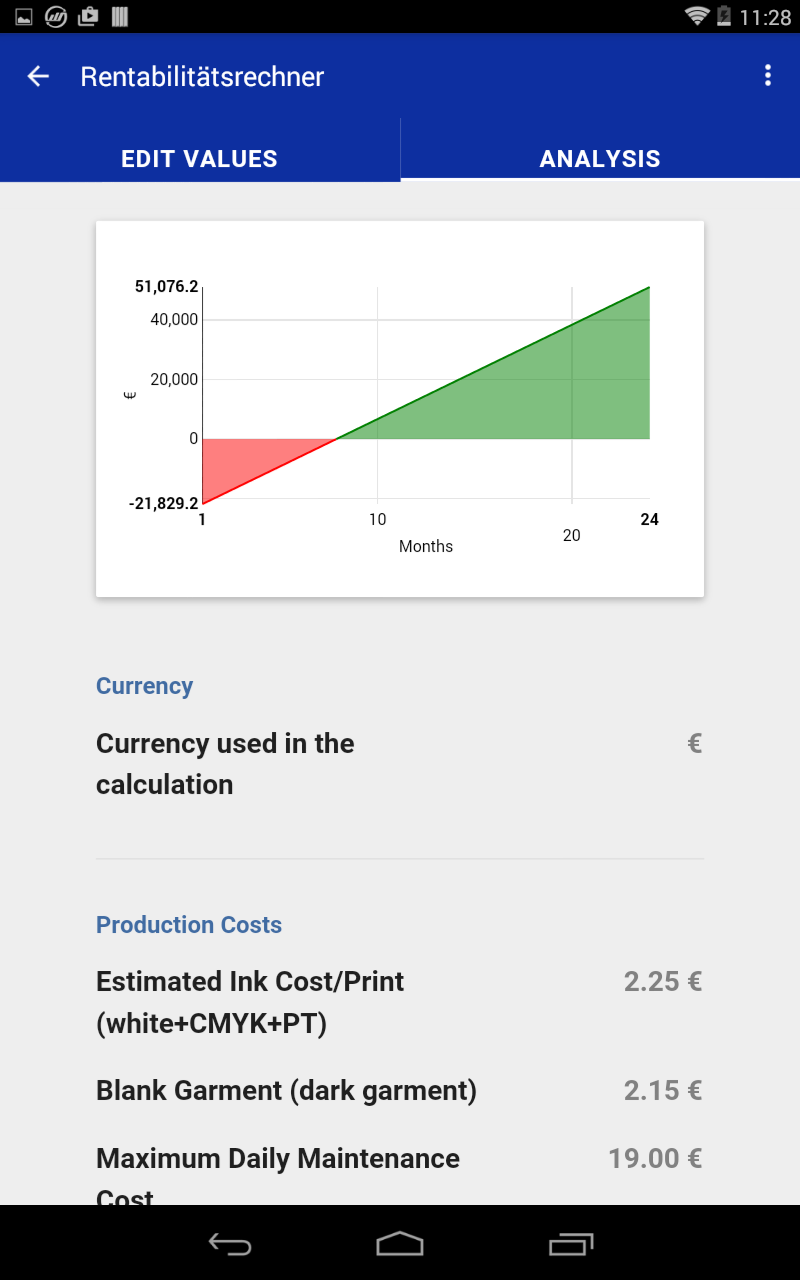Tap the Blank Garment (dark garment) row
The image size is (800, 1280).
pyautogui.click(x=399, y=1090)
